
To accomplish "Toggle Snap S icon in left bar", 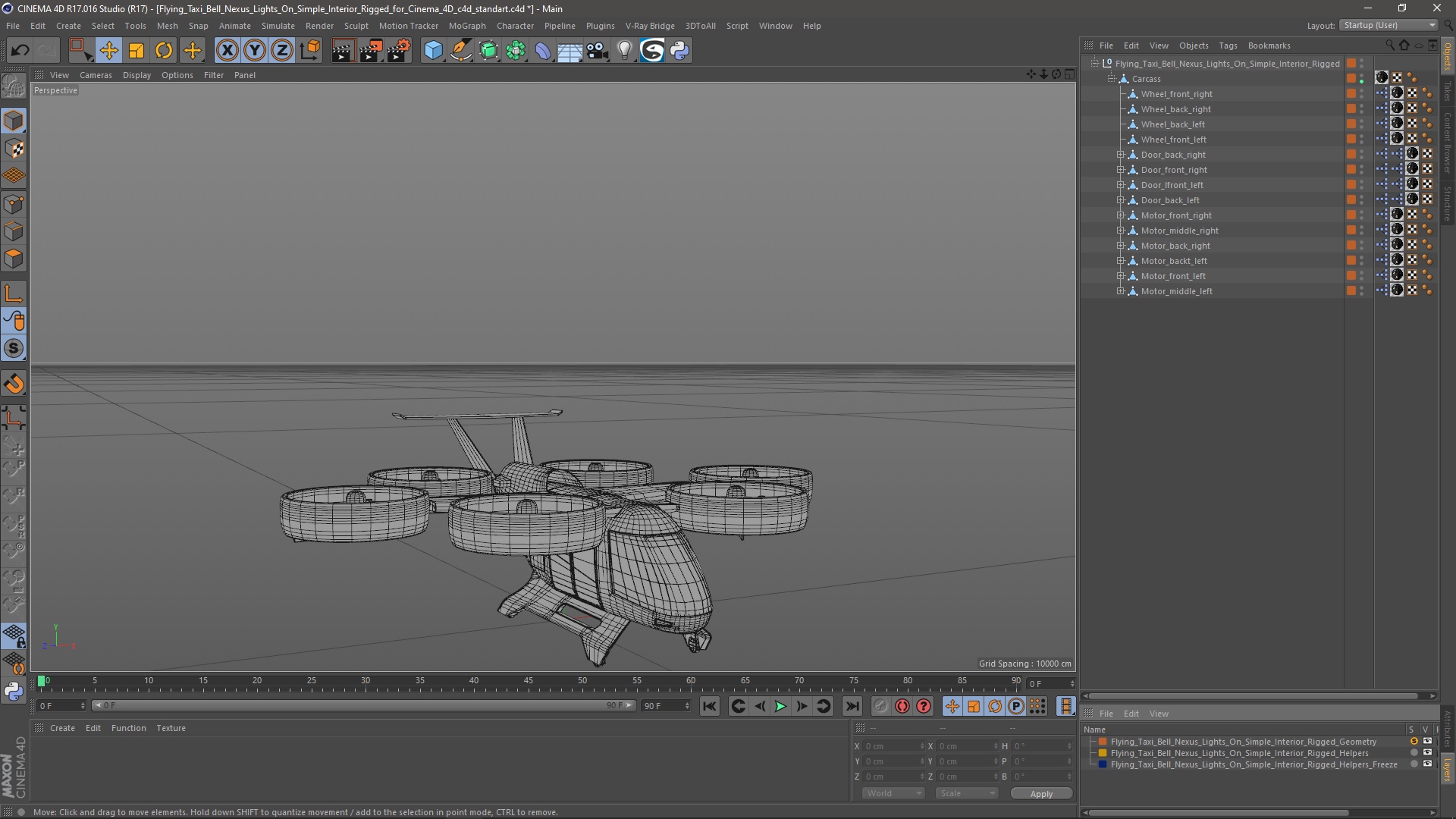I will tap(14, 349).
